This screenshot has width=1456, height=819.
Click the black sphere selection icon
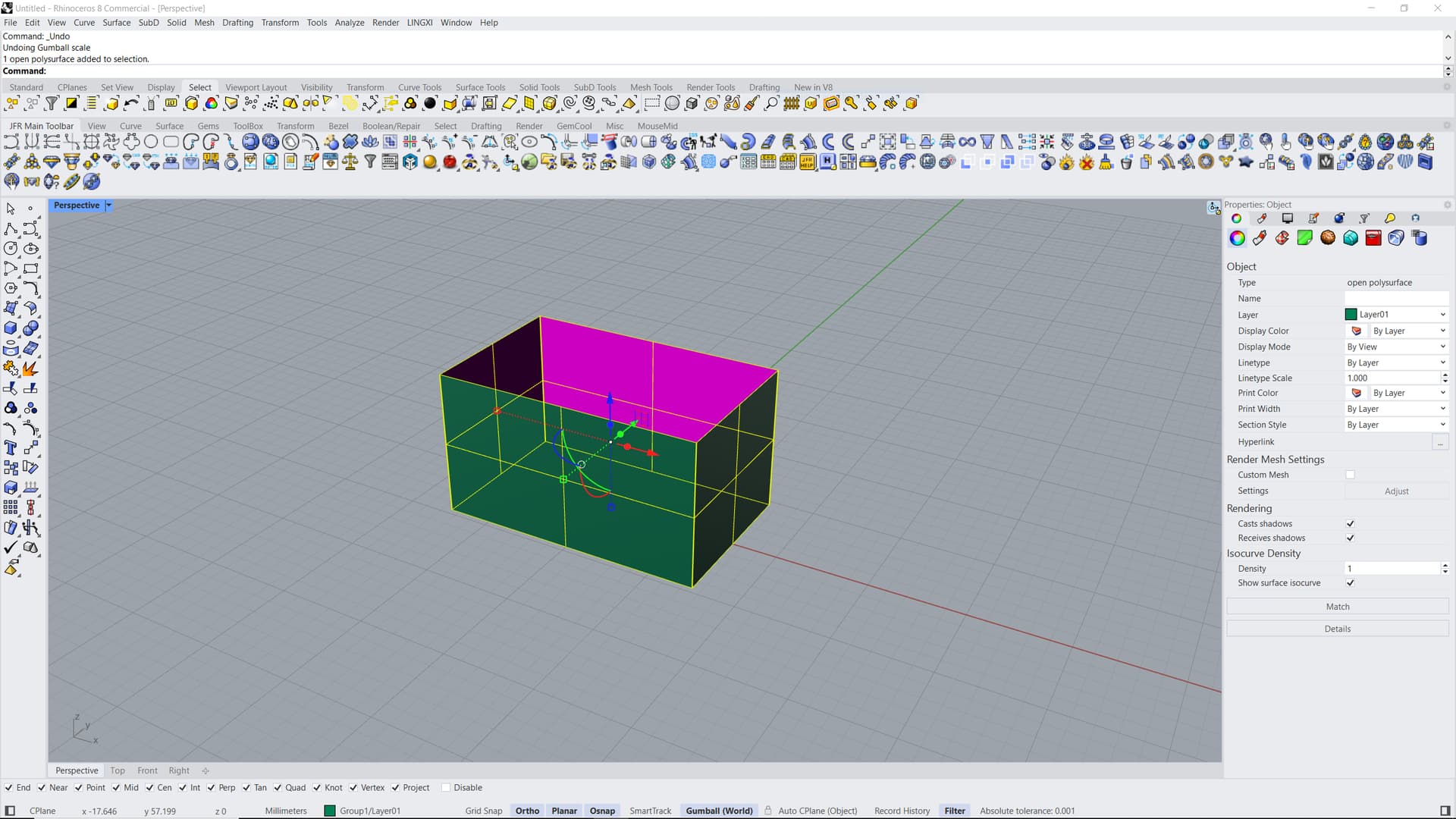click(x=430, y=103)
